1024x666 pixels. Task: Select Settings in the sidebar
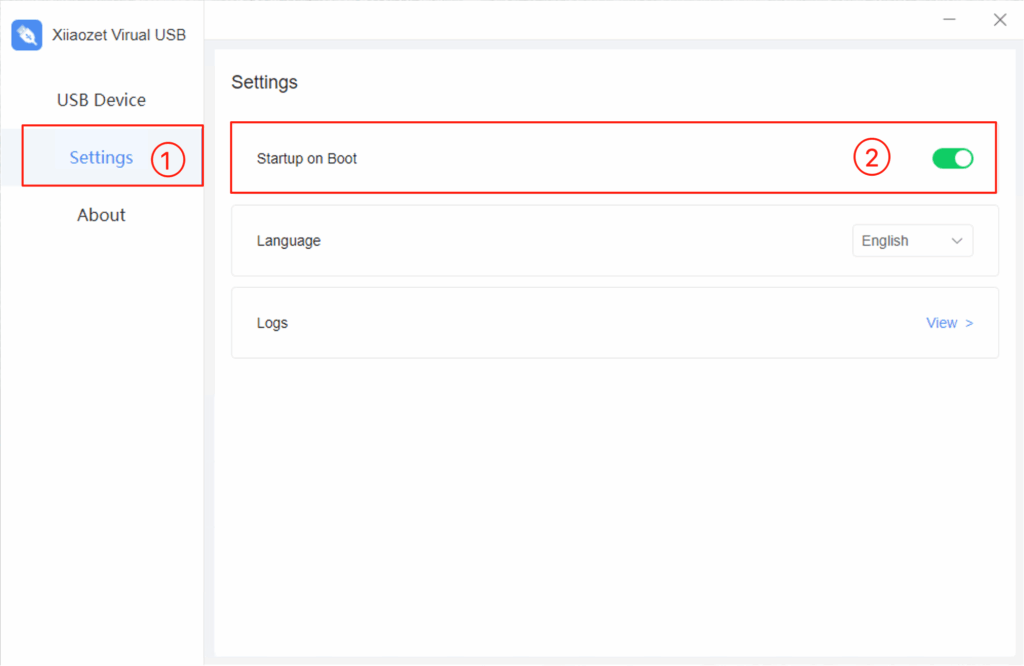pyautogui.click(x=101, y=157)
